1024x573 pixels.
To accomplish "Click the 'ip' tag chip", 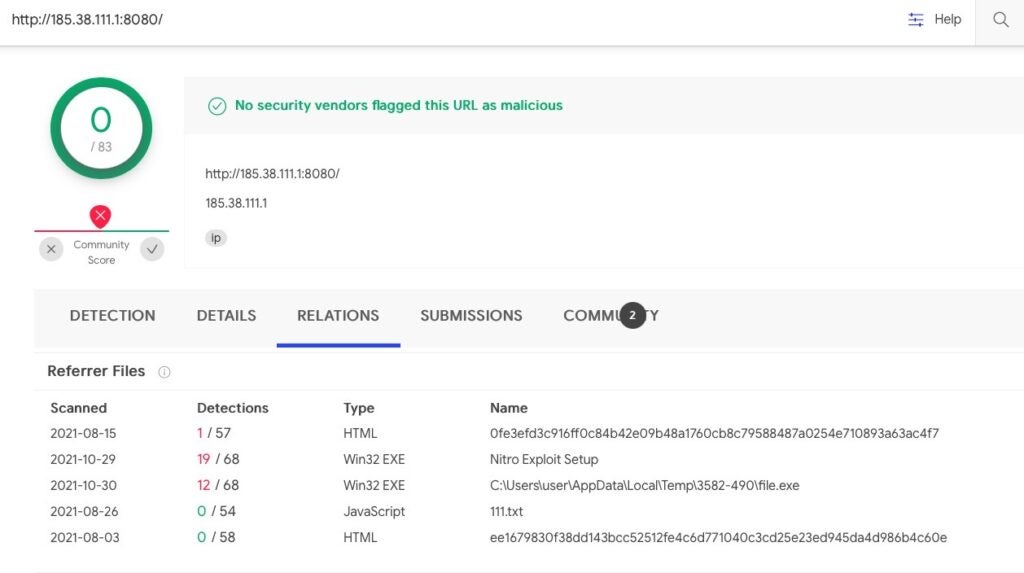I will pos(216,238).
